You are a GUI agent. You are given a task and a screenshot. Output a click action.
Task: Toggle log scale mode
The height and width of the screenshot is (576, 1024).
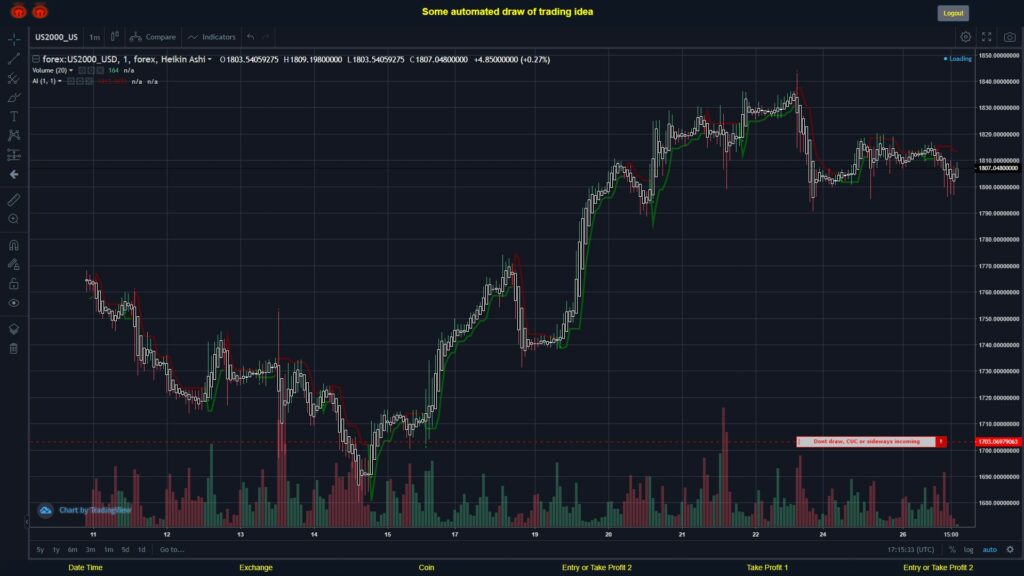[968, 550]
